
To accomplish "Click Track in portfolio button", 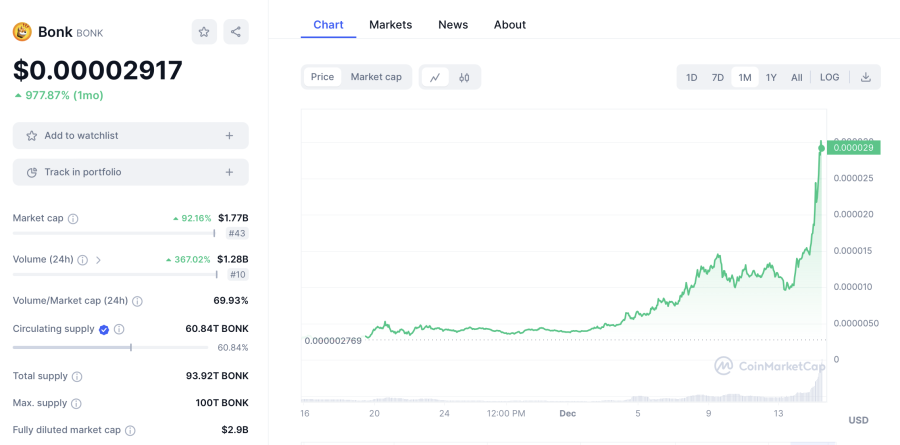I will pyautogui.click(x=131, y=172).
